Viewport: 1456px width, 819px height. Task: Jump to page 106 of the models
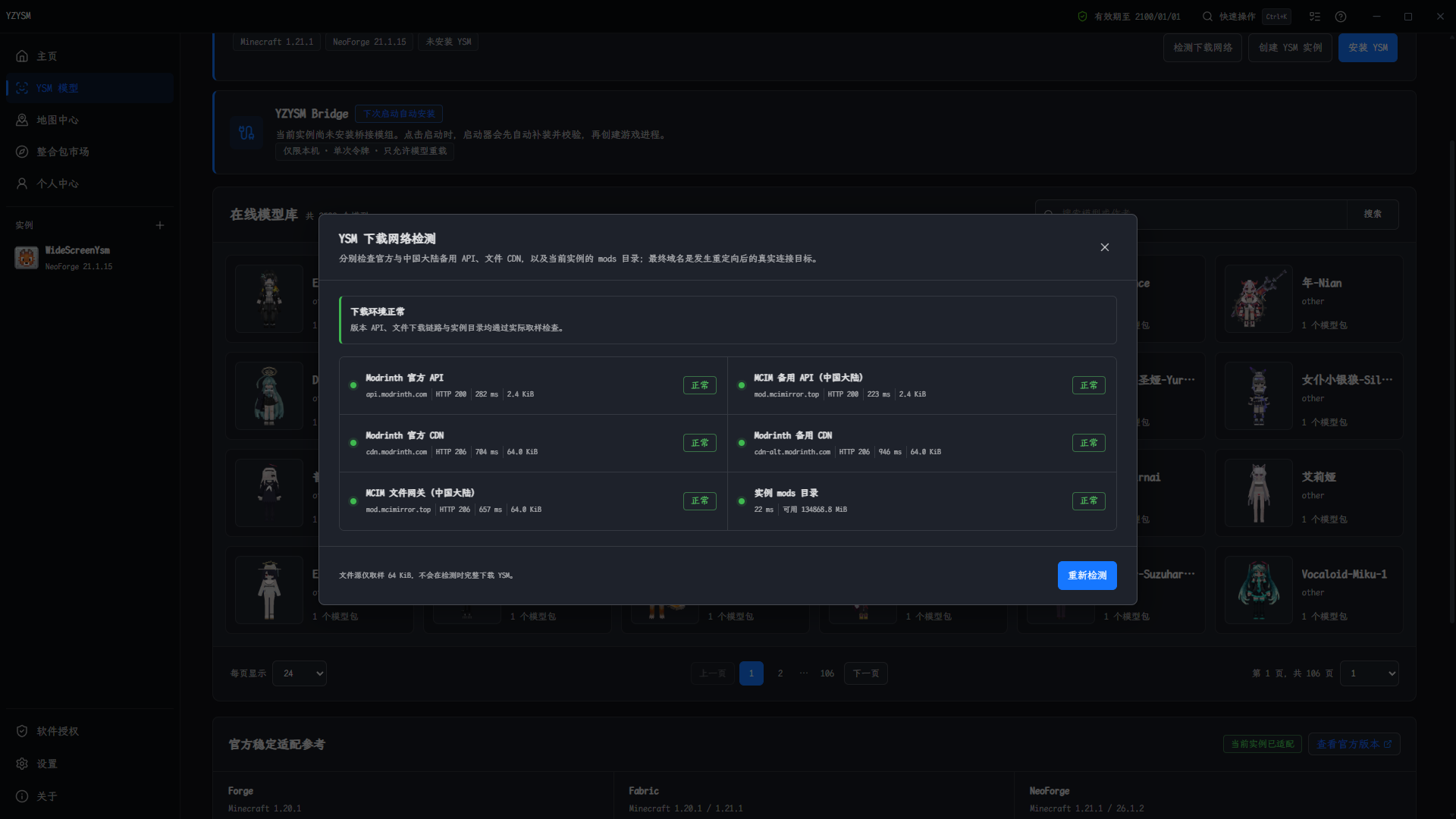click(x=827, y=673)
